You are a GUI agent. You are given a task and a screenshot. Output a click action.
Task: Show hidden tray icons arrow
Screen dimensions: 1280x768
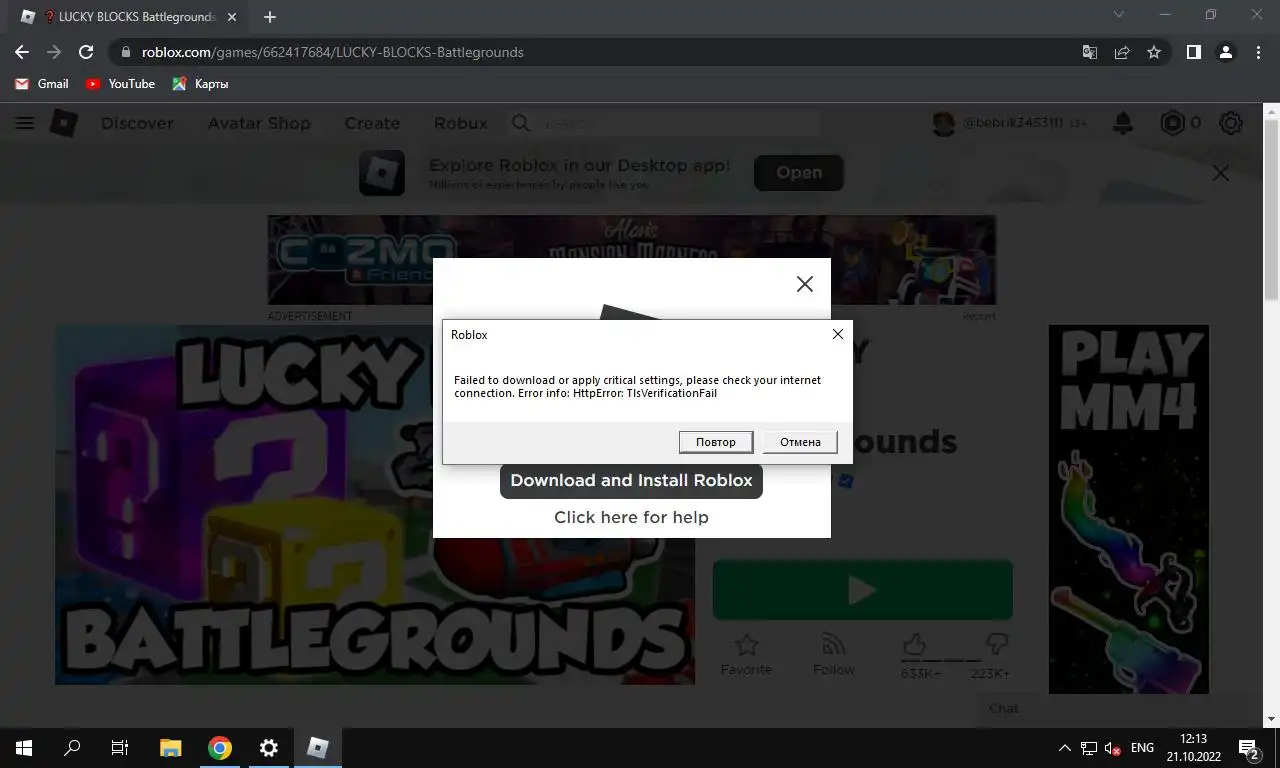(x=1064, y=747)
